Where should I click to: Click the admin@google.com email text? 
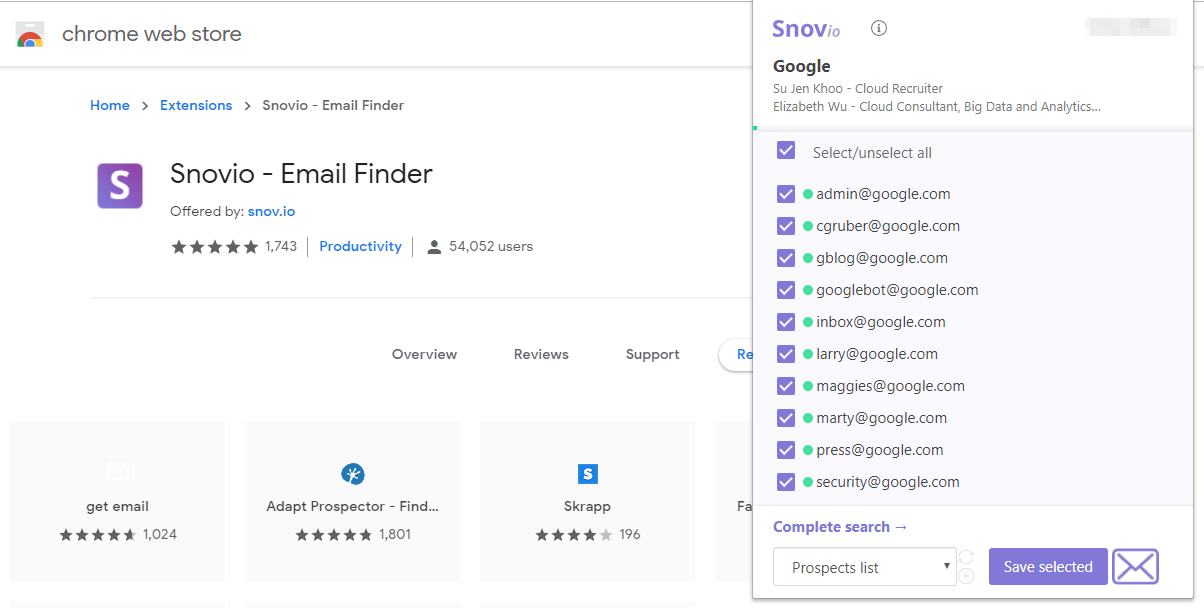pos(883,194)
